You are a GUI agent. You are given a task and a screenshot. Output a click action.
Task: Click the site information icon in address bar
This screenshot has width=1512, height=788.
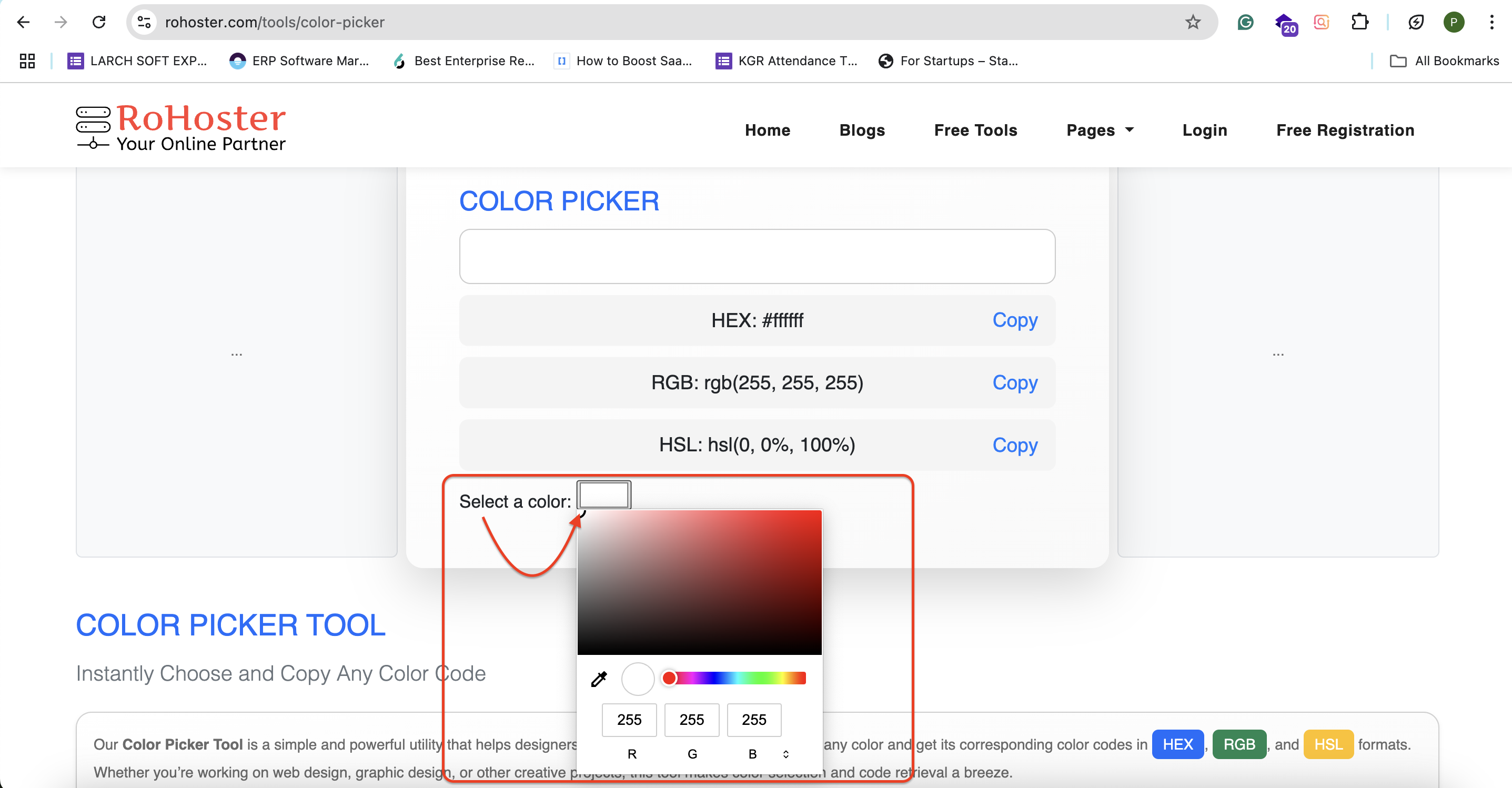(144, 22)
